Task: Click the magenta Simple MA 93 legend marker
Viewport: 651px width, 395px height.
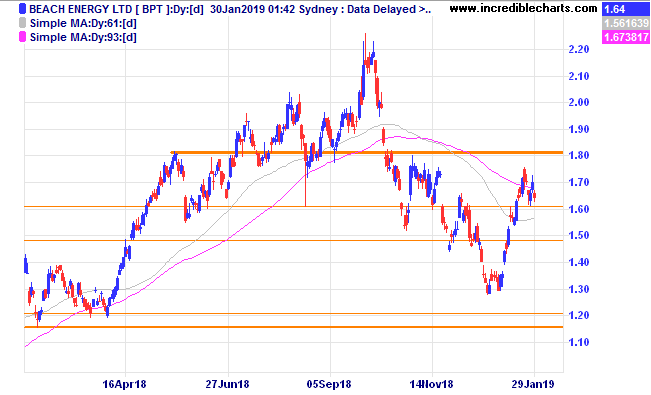Action: tap(22, 37)
